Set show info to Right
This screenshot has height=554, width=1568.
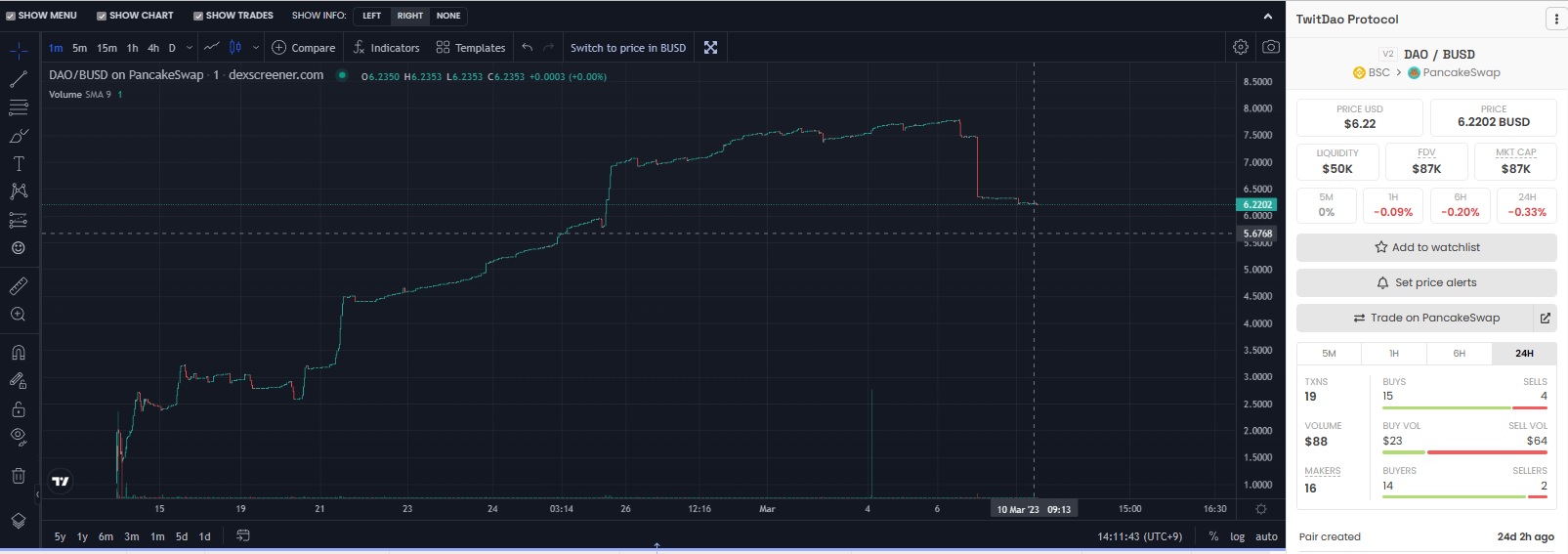click(410, 16)
